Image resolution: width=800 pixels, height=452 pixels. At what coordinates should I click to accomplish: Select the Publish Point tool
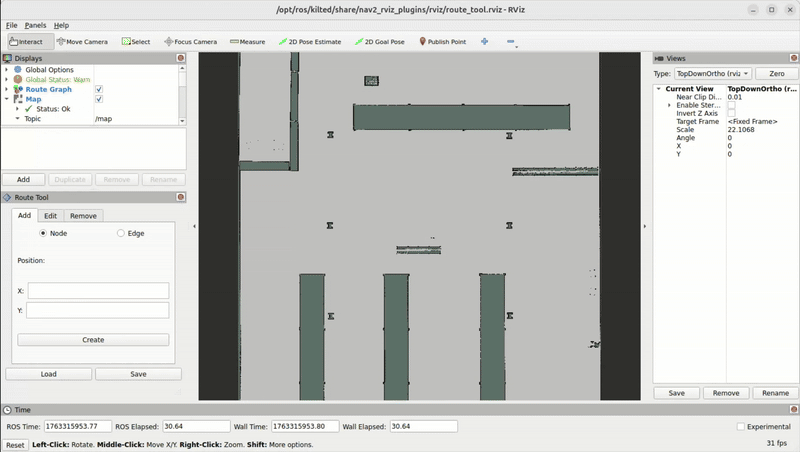pyautogui.click(x=442, y=42)
